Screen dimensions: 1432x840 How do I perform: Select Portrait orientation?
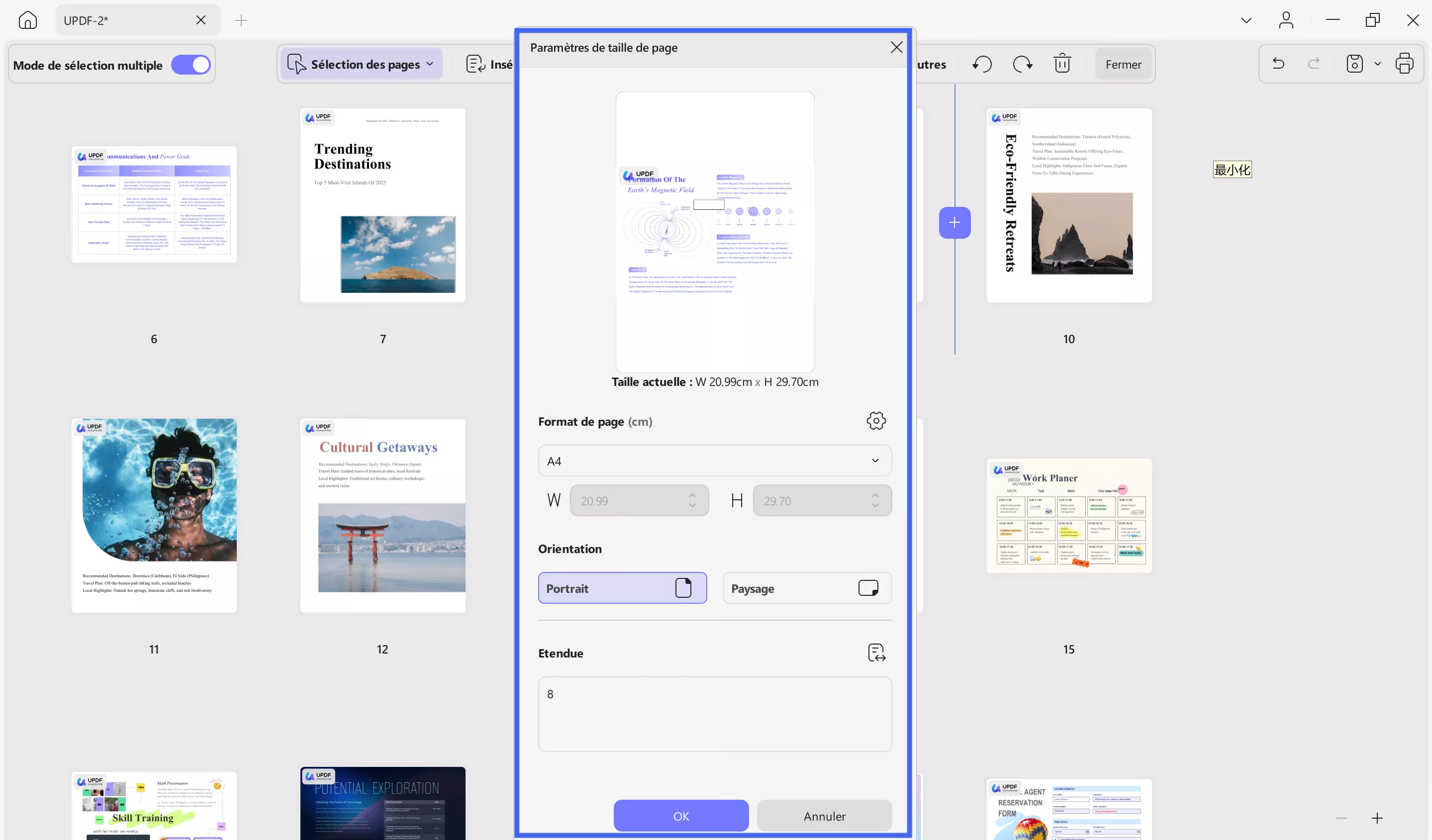622,588
